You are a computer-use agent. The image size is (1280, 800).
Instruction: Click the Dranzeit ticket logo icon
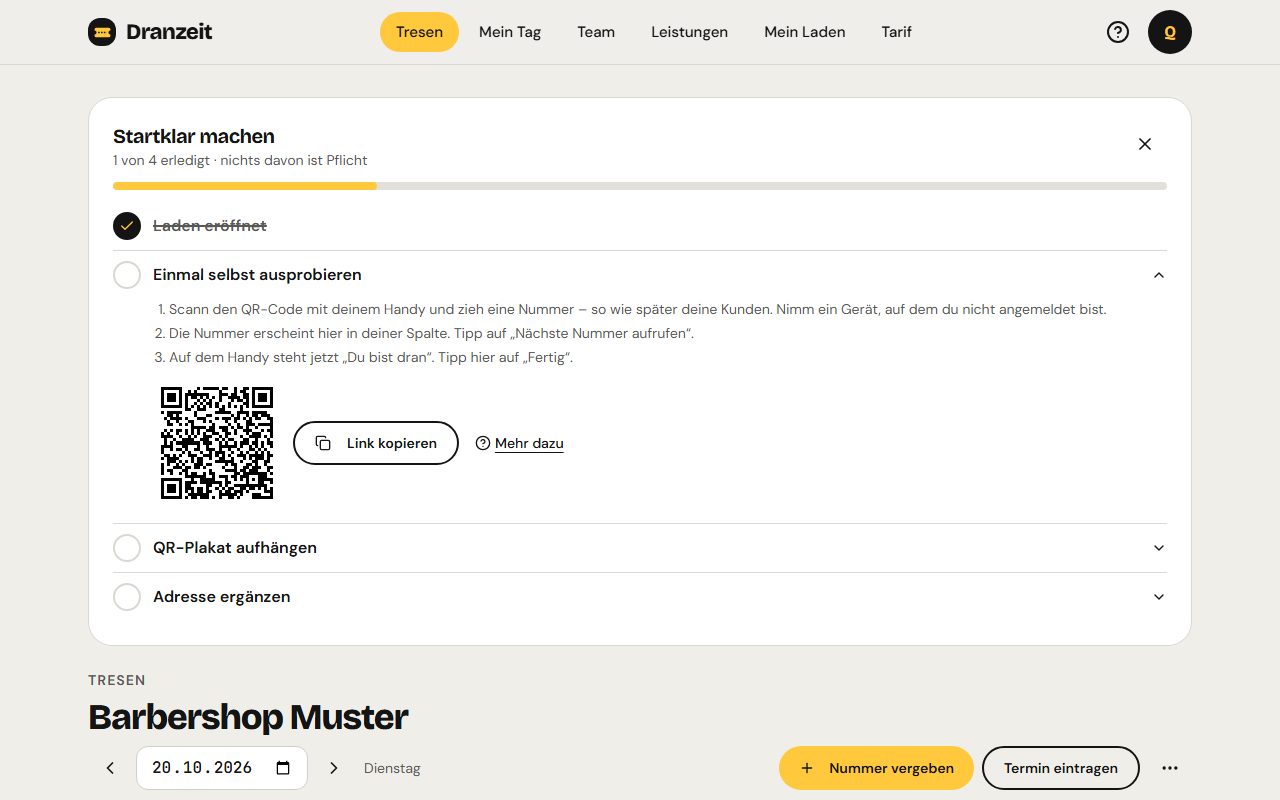(102, 32)
